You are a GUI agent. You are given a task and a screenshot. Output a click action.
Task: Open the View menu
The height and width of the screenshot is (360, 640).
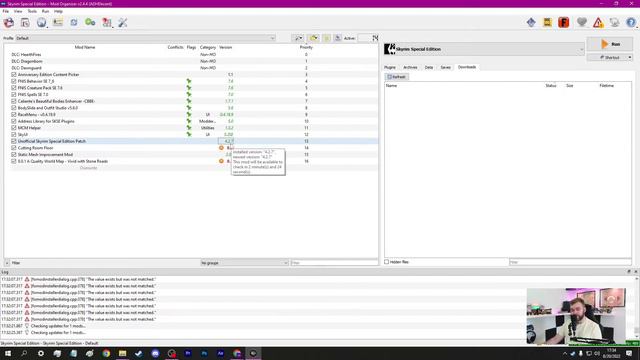(x=18, y=11)
